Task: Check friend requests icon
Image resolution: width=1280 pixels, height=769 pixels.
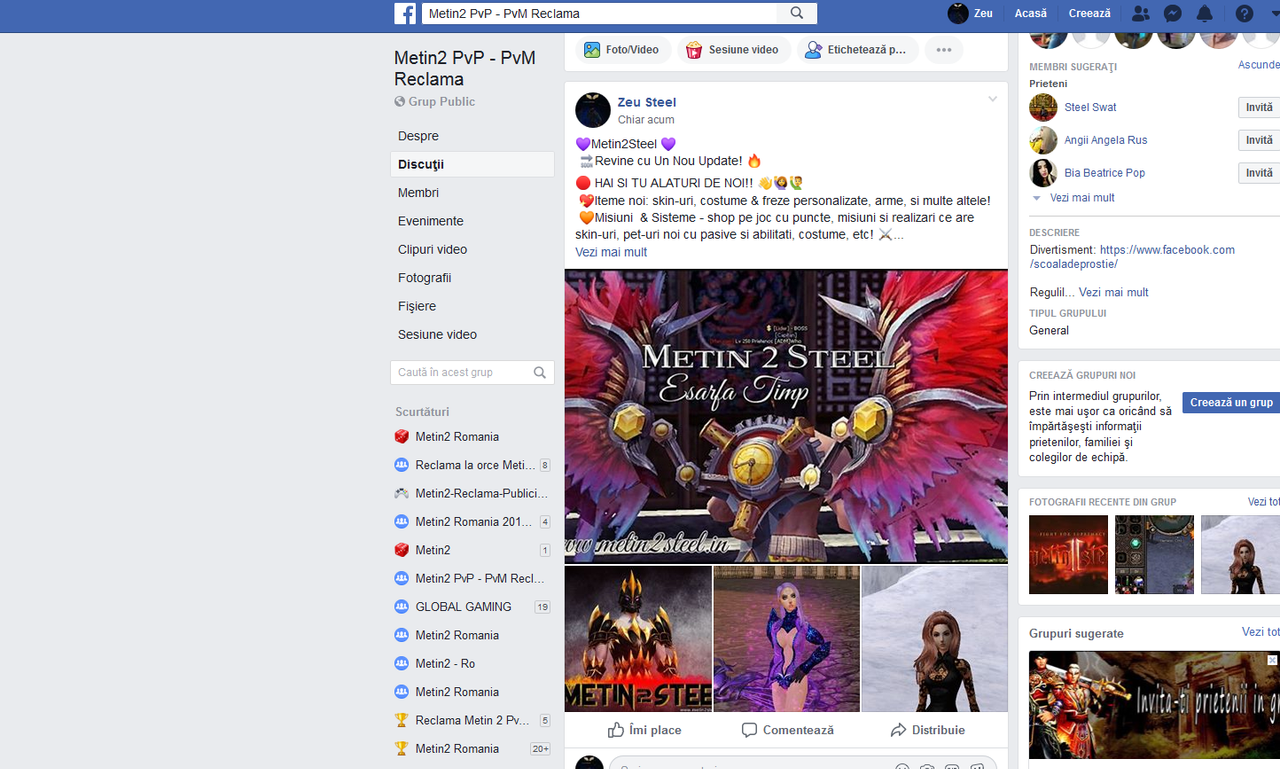Action: [x=1140, y=14]
